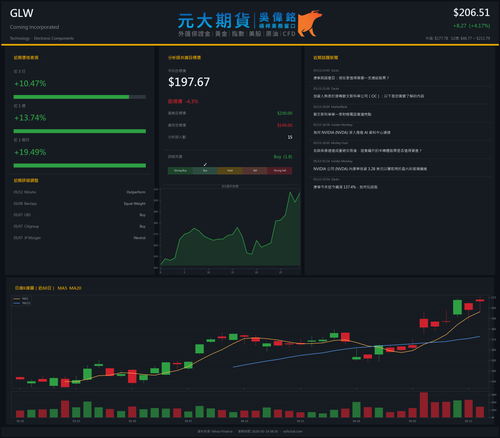Click the MA20 legend entry
The image size is (500, 438).
coord(22,303)
